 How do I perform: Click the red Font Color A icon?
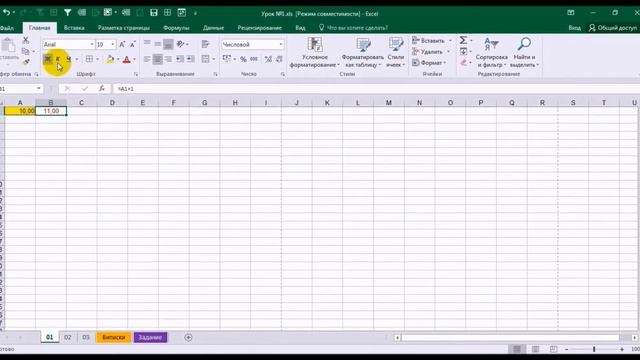[x=127, y=59]
